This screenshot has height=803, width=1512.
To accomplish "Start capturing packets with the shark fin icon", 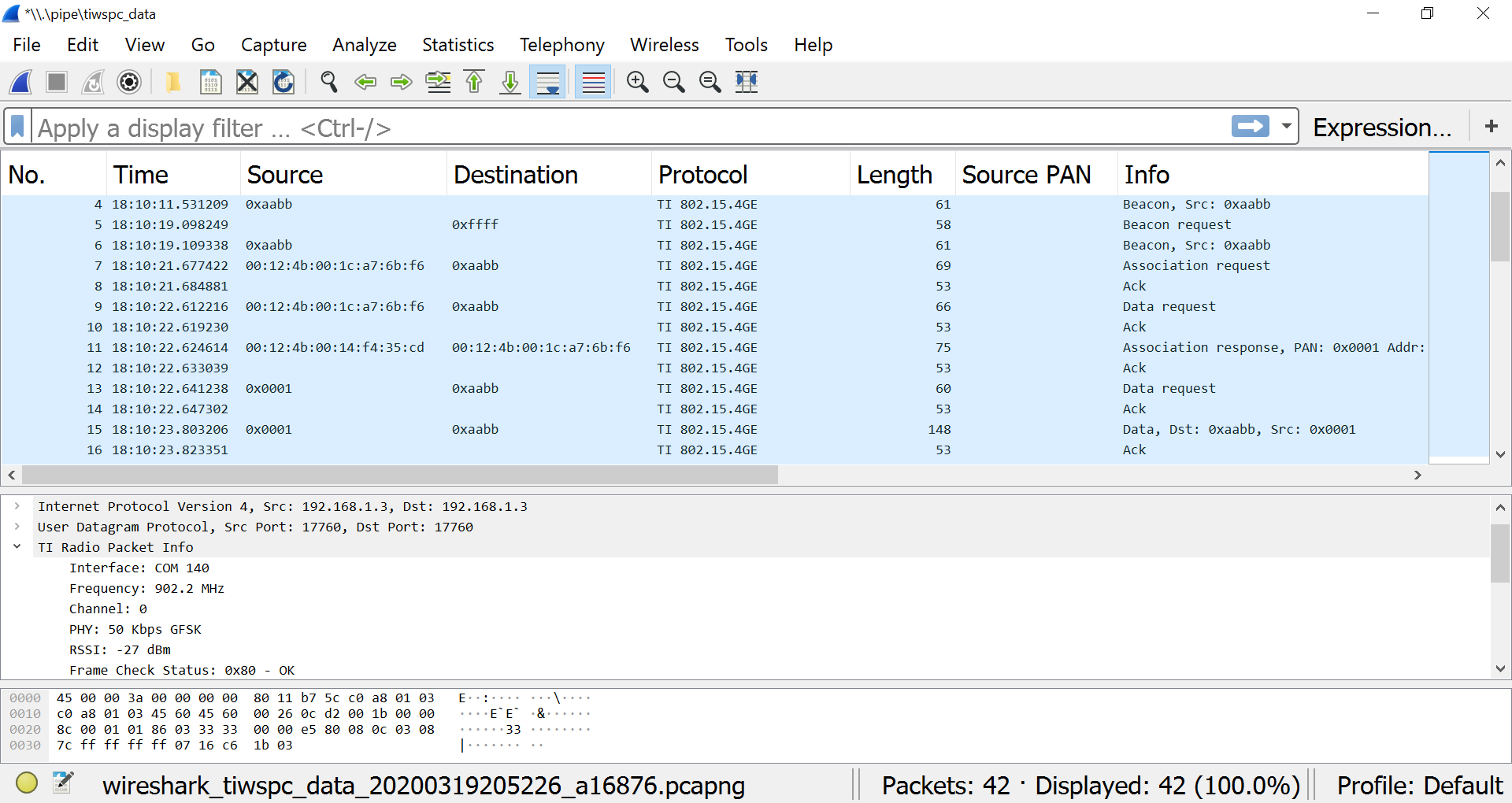I will pyautogui.click(x=21, y=82).
